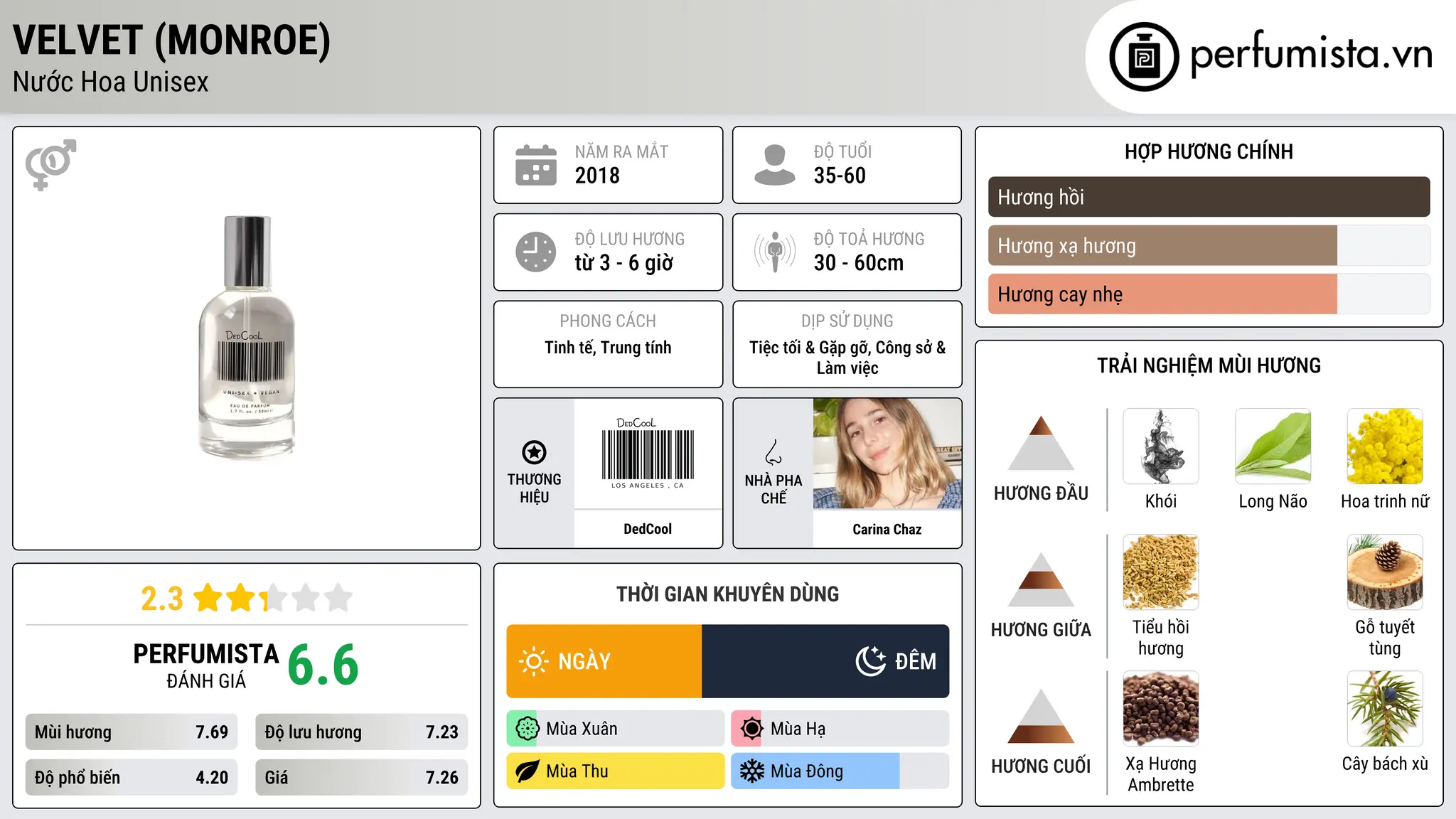Click the occasion text Tiệc tối & Gặp gỡ
Viewport: 1456px width, 819px height.
pos(809,348)
